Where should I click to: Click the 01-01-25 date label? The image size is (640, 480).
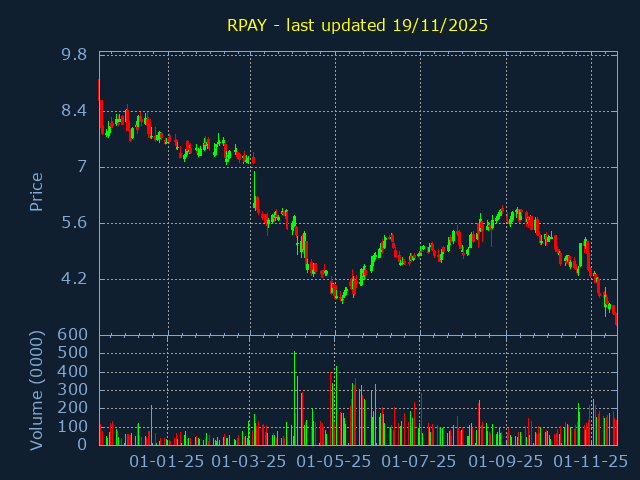(x=168, y=461)
